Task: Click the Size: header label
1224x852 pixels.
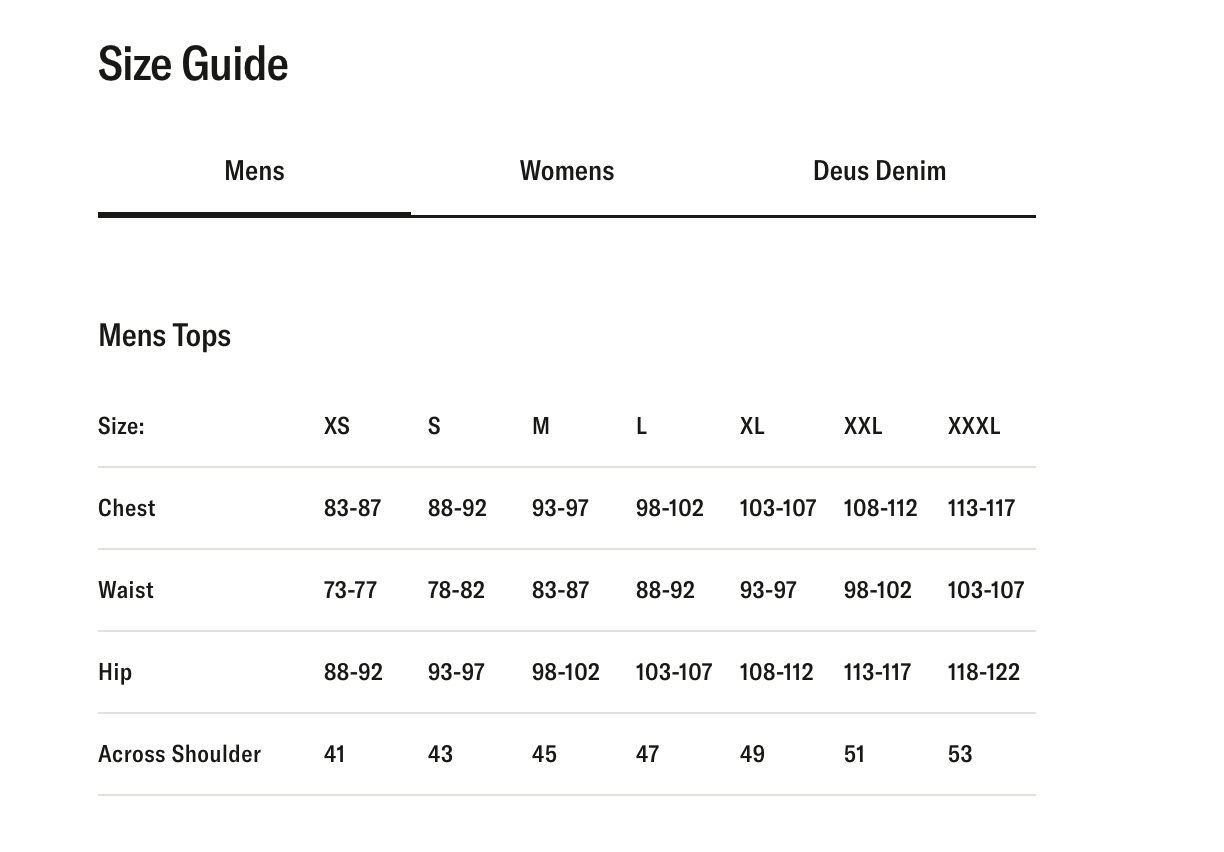Action: (x=121, y=426)
